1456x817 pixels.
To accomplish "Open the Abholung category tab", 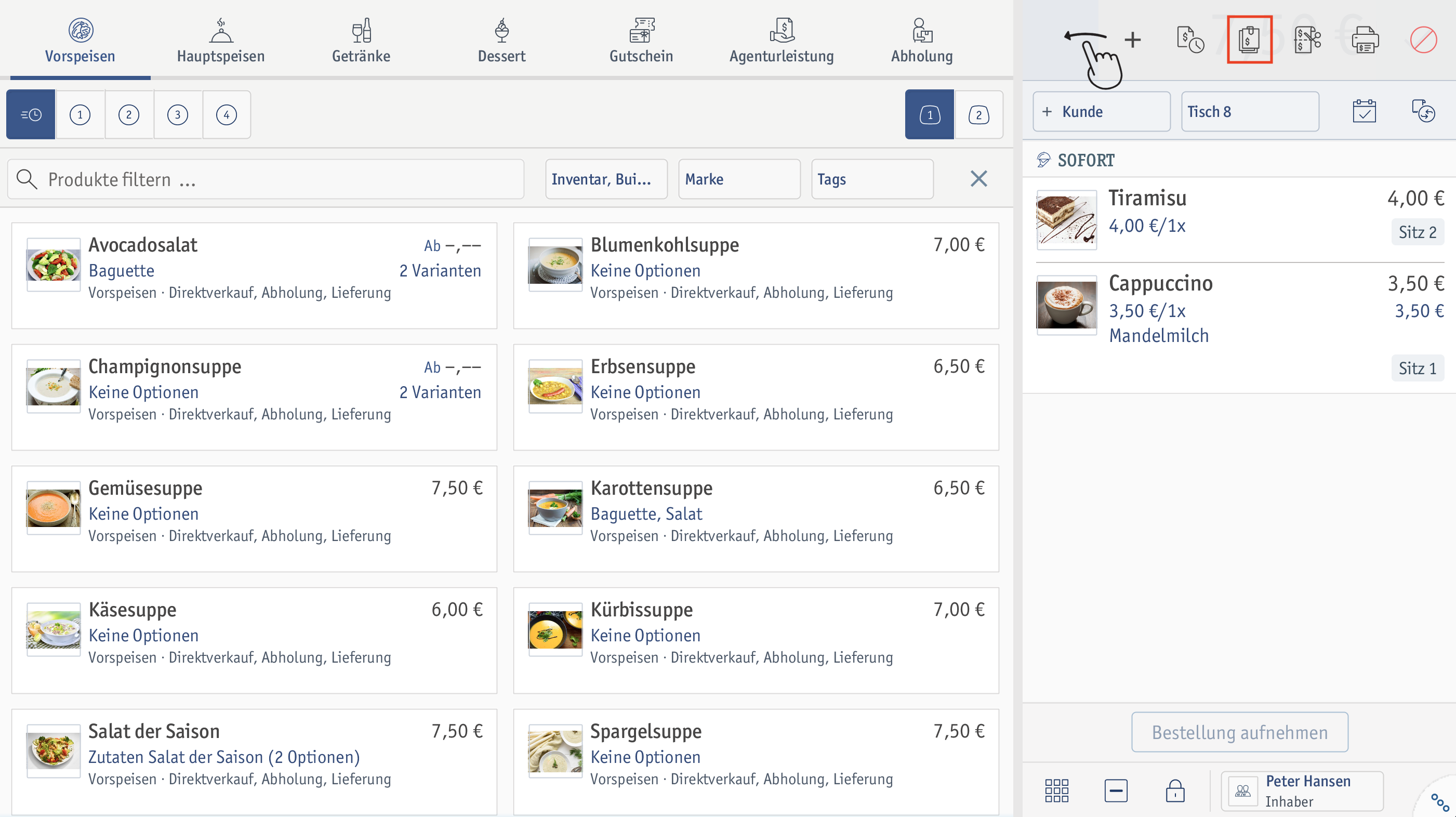I will click(x=922, y=39).
